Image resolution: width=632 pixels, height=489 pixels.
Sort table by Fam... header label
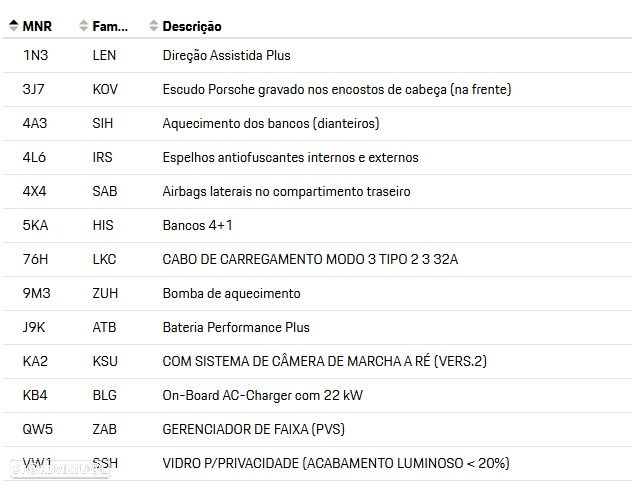(110, 25)
